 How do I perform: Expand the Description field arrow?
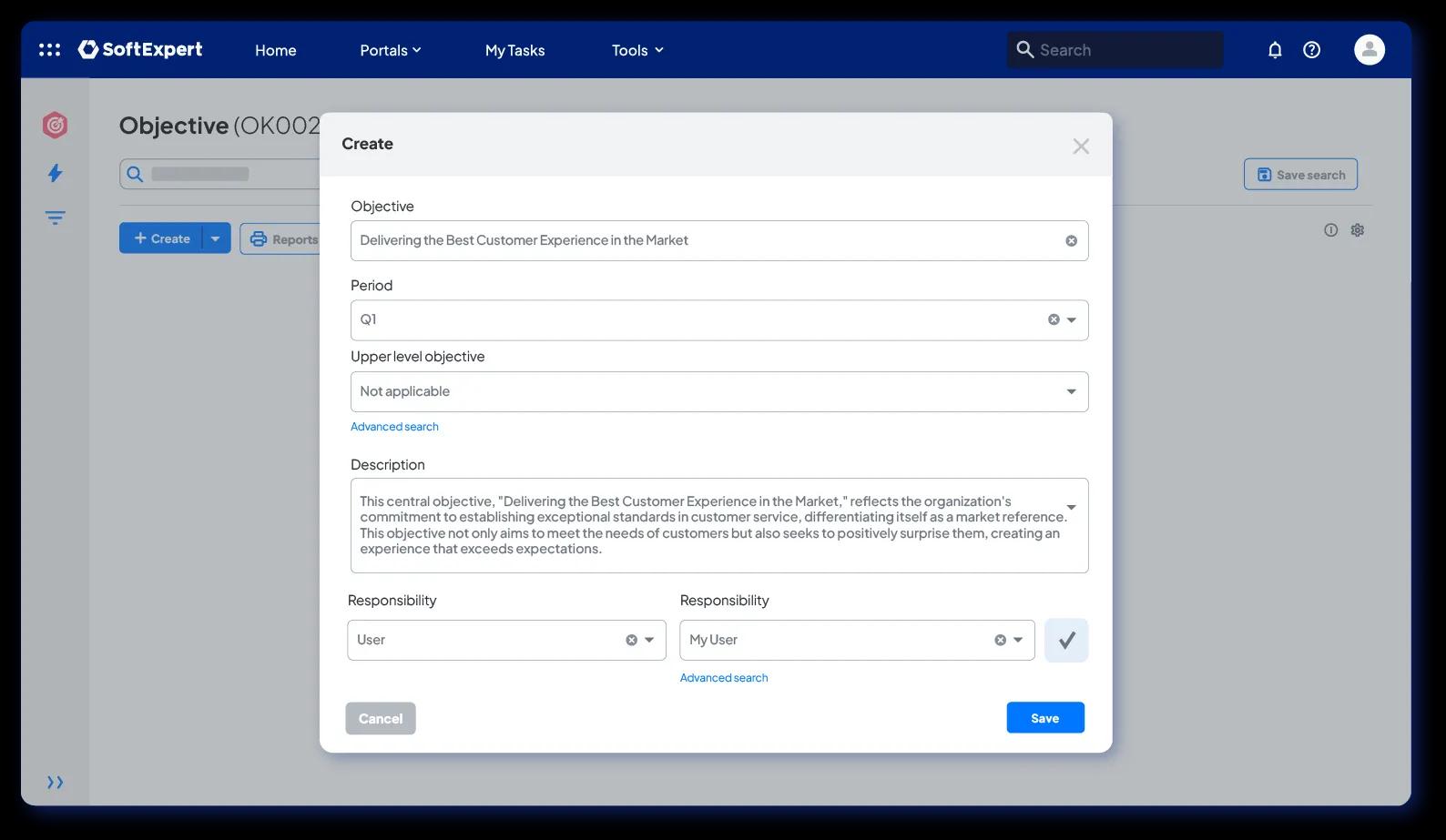(x=1072, y=507)
